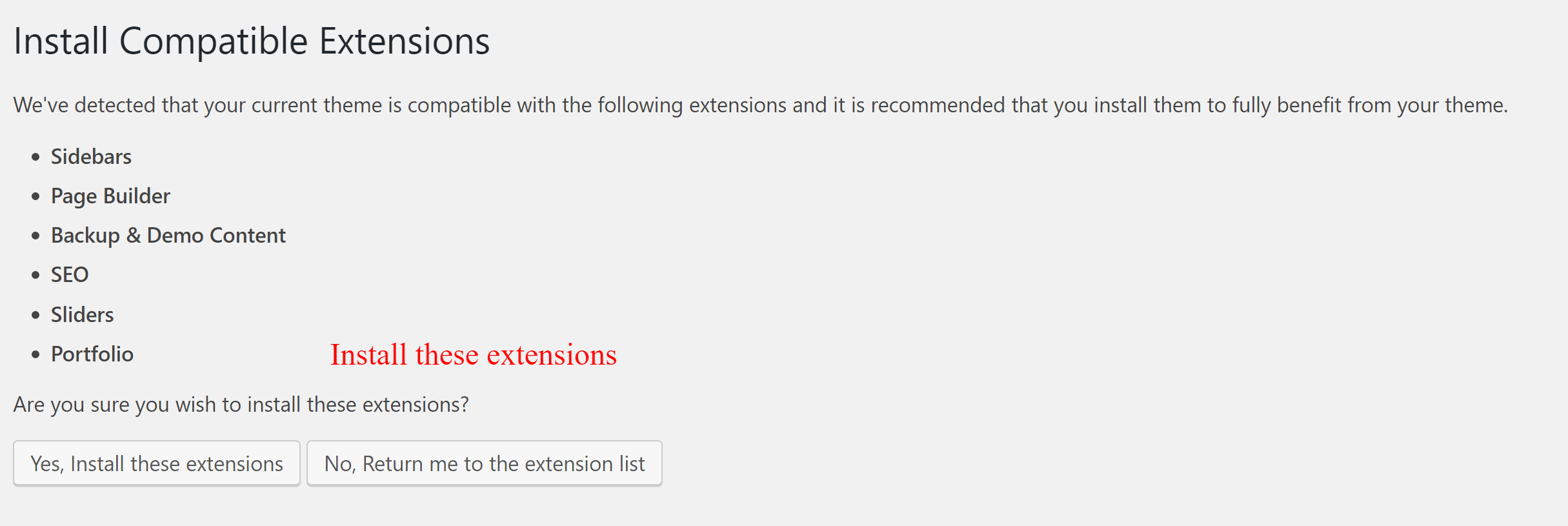Click the bullet point beside SEO
The image size is (1568, 526).
[x=35, y=275]
